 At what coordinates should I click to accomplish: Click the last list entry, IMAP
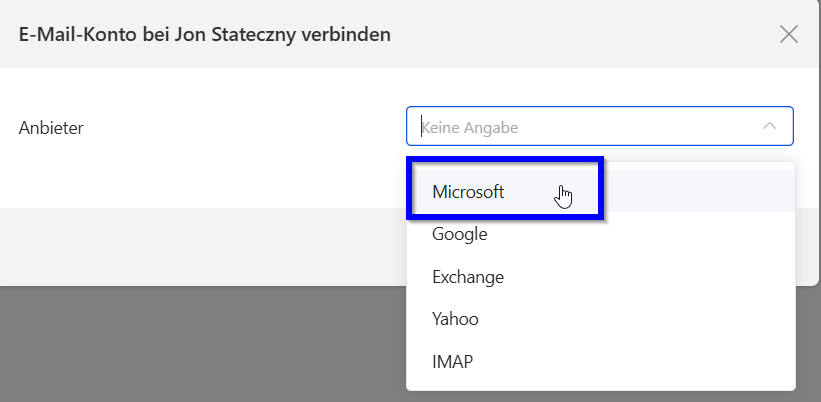(x=452, y=362)
